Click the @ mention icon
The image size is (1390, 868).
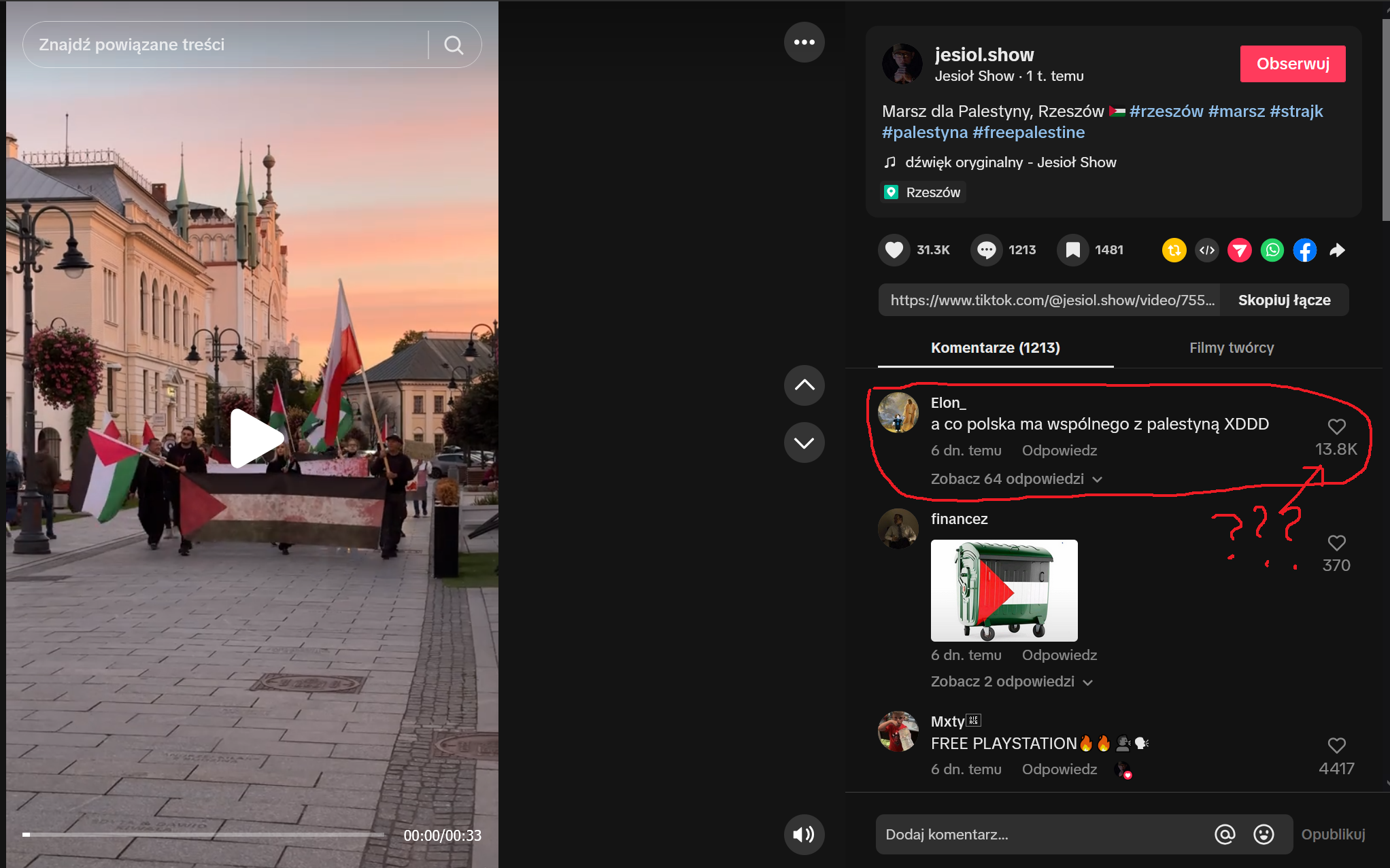[1225, 834]
